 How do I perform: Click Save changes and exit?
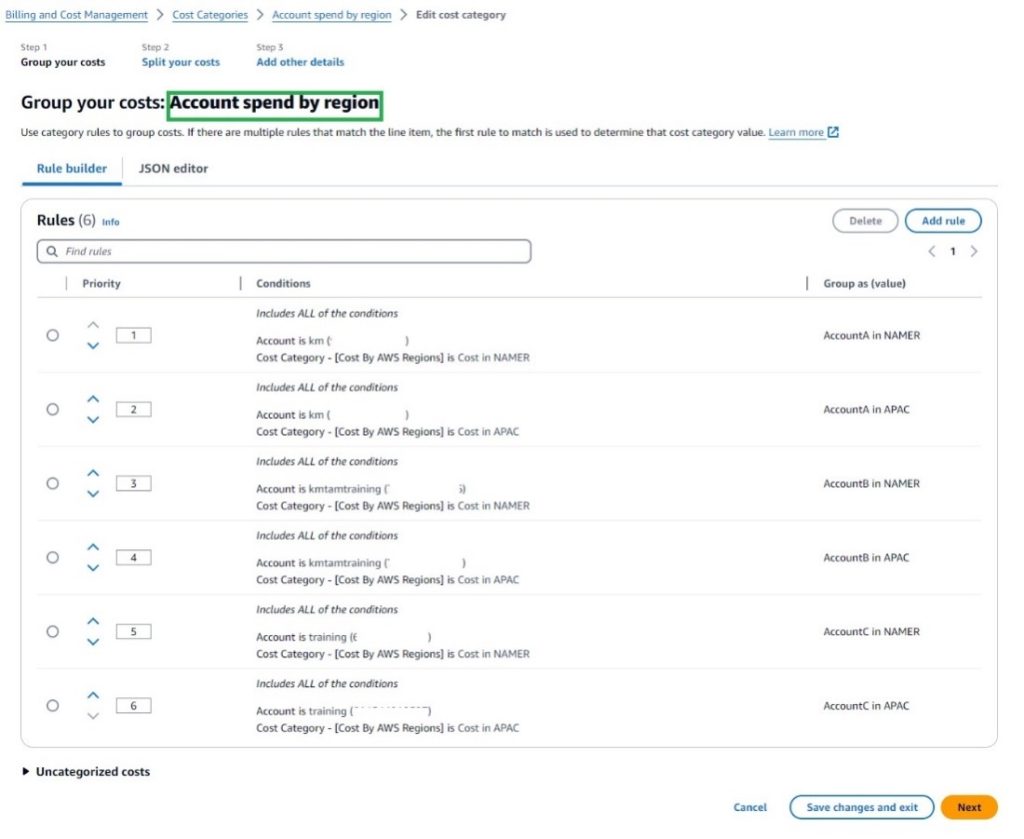(x=861, y=807)
